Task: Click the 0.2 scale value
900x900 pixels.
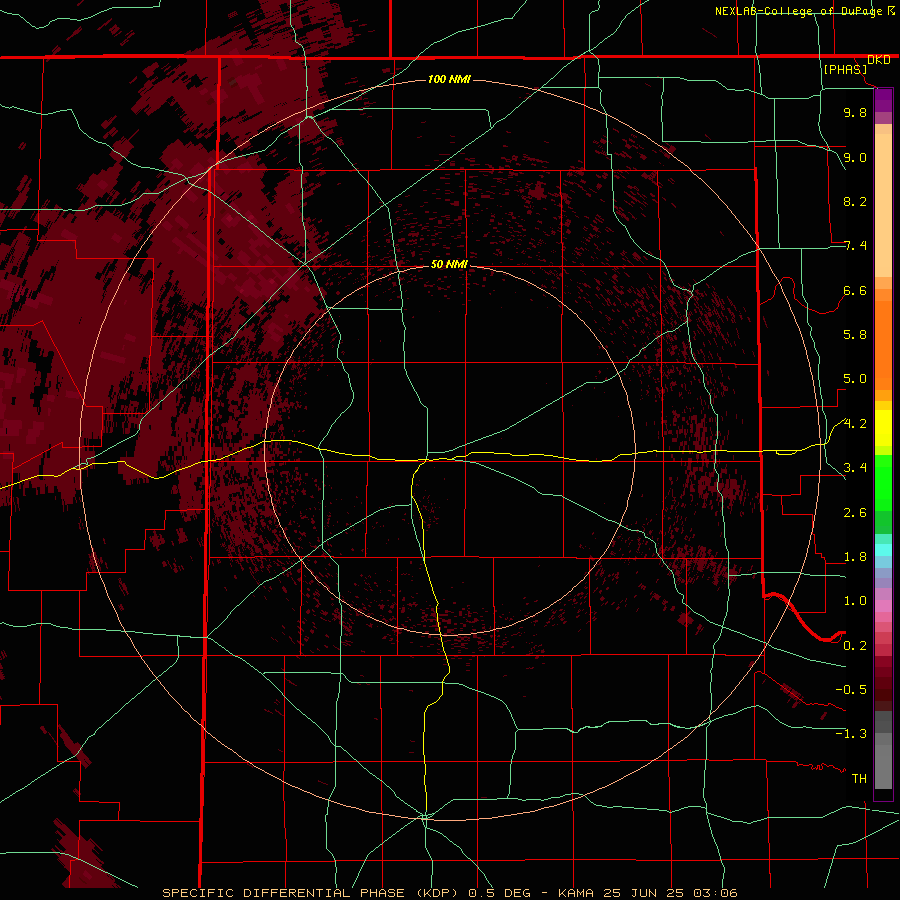Action: coord(855,646)
